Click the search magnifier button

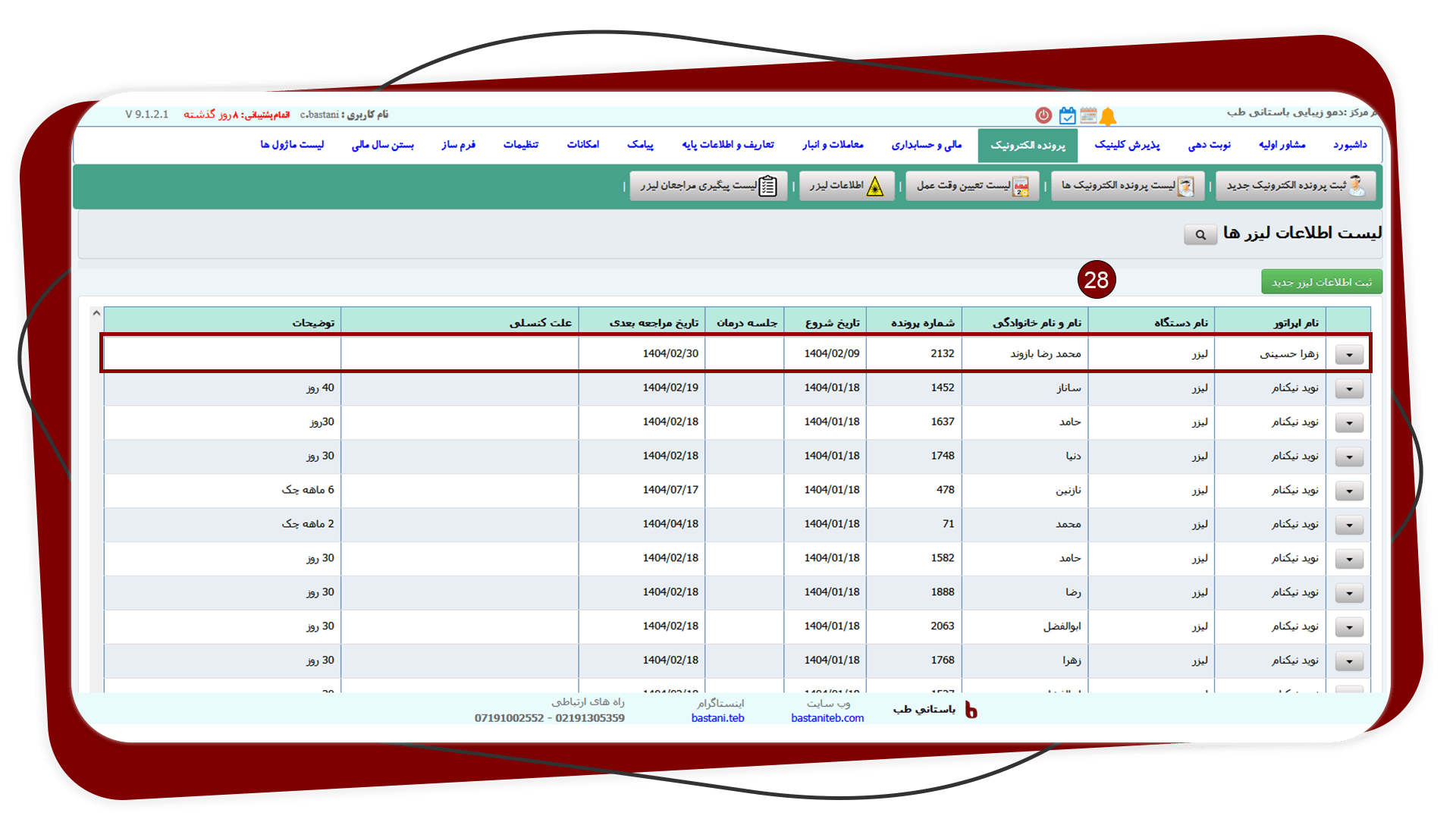click(1200, 234)
